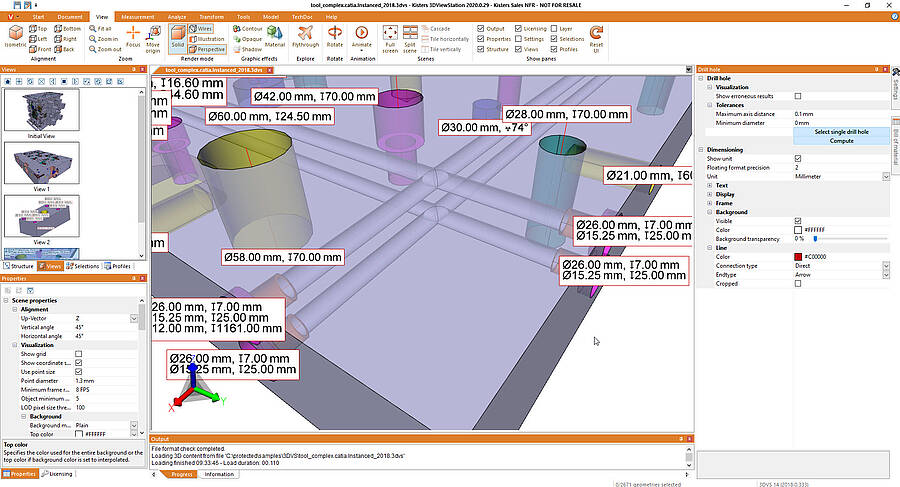Toggle Illustration render mode

pyautogui.click(x=207, y=39)
